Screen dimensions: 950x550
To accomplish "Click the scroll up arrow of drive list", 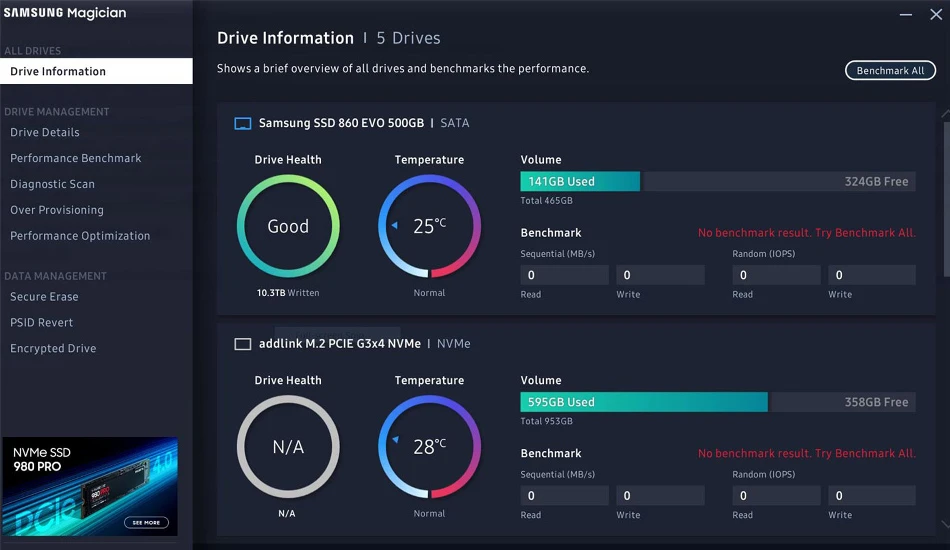I will [945, 114].
